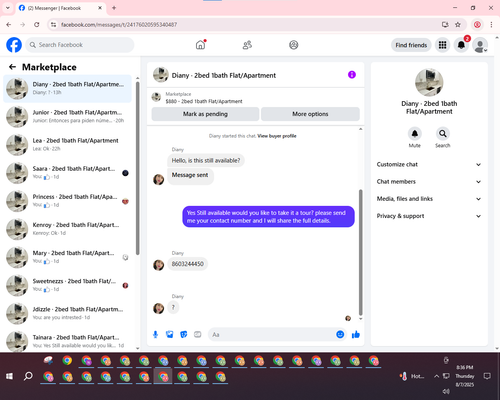Open the Windows notification center
Viewport: 500px width, 400px height.
pyautogui.click(x=487, y=376)
